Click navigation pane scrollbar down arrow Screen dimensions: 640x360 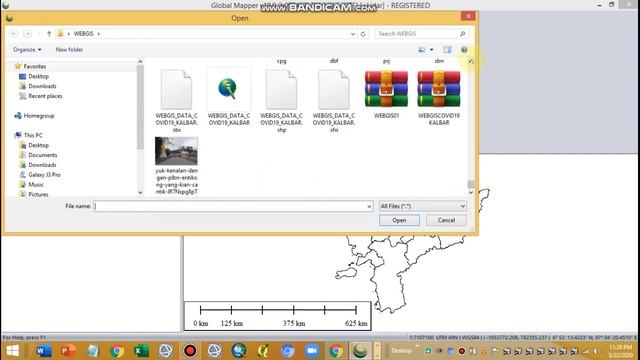[x=140, y=192]
